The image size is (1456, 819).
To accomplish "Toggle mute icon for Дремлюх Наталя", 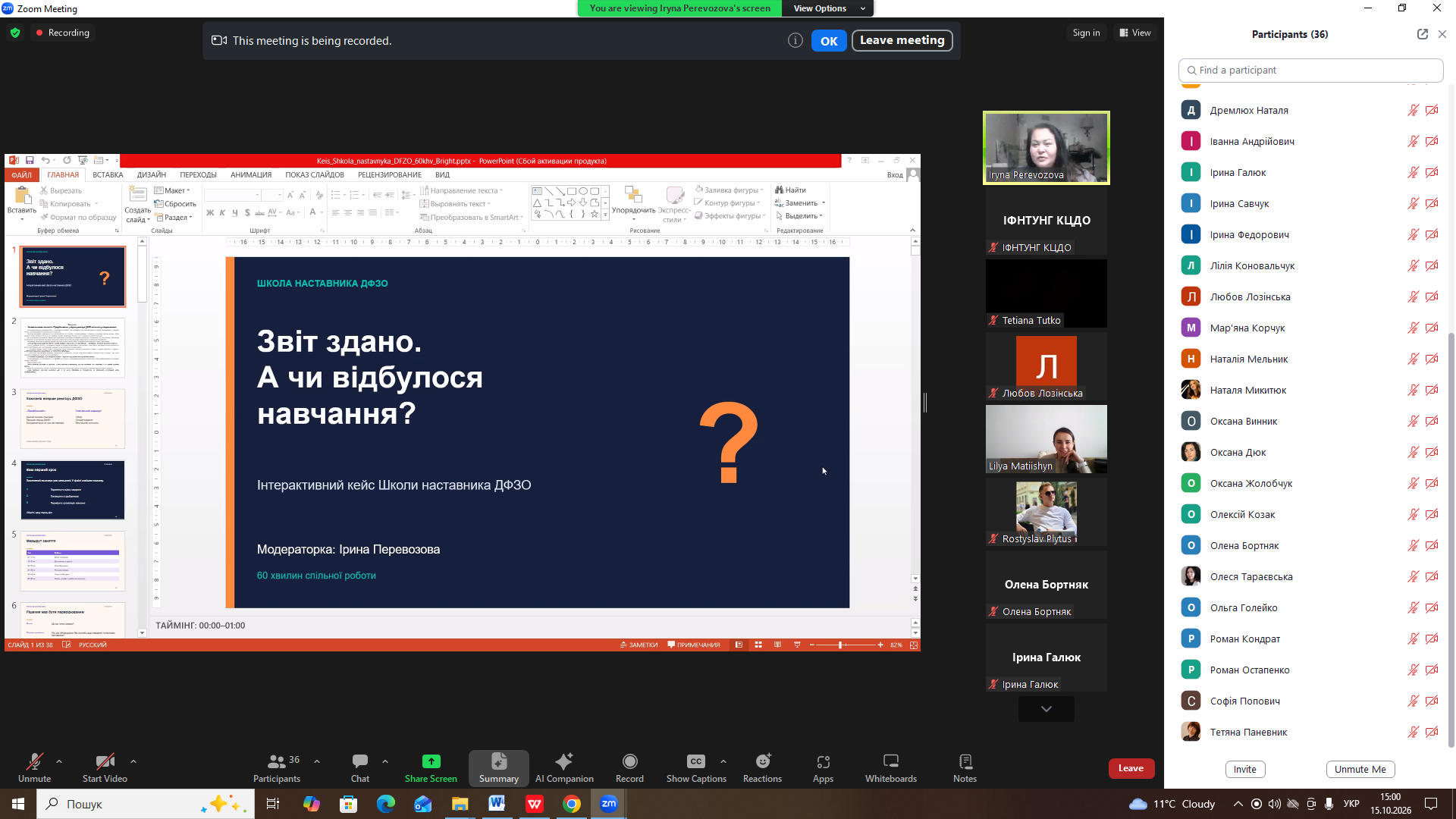I will [1414, 111].
